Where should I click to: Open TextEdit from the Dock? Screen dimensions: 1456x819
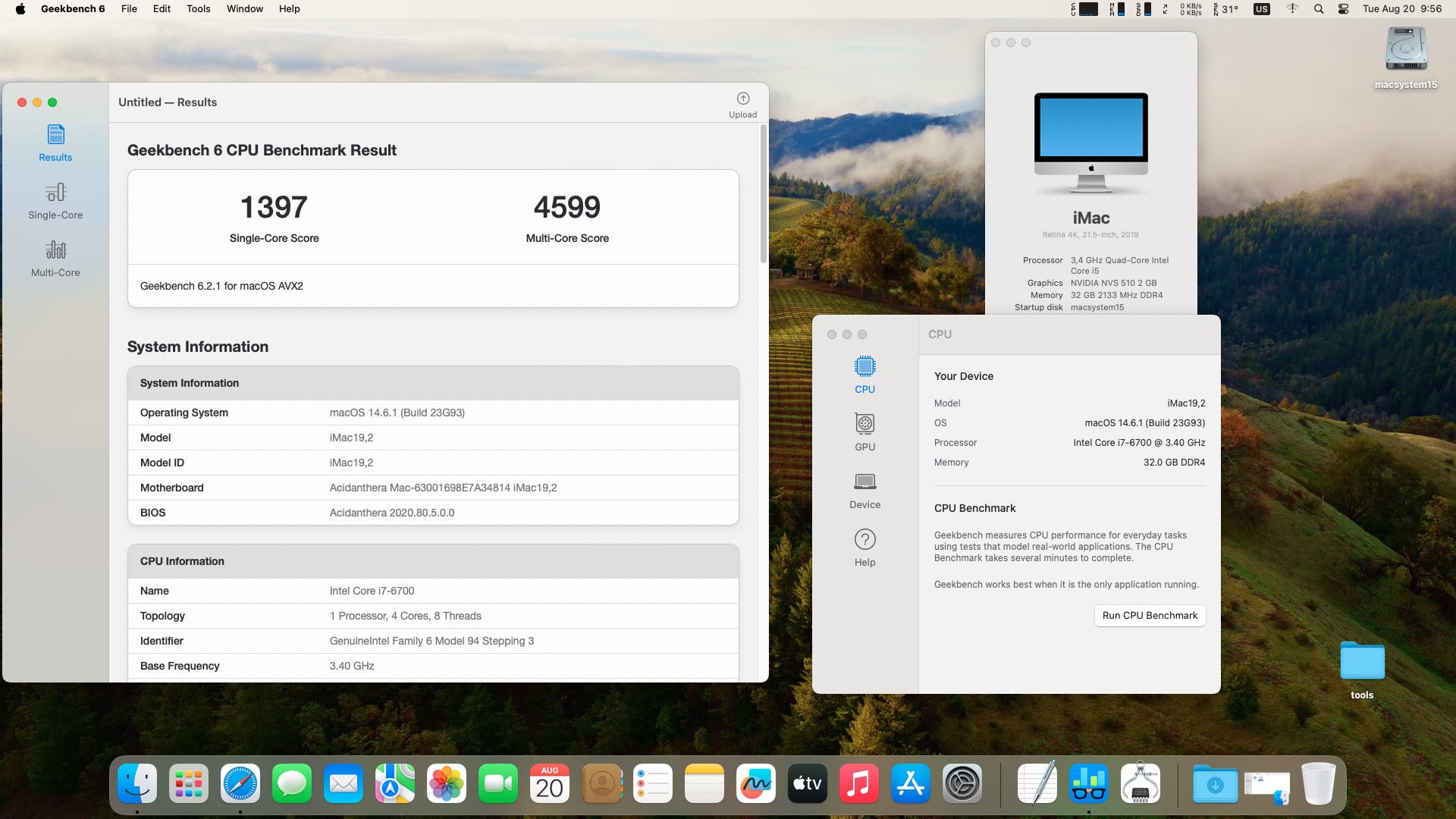pos(1037,783)
